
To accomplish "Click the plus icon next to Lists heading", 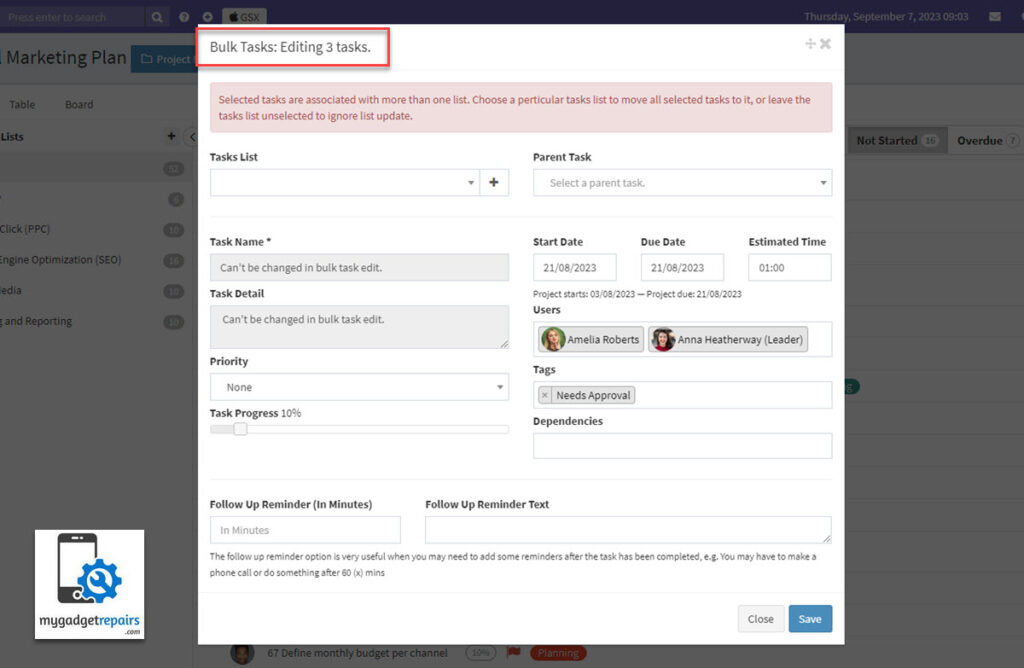I will click(172, 137).
